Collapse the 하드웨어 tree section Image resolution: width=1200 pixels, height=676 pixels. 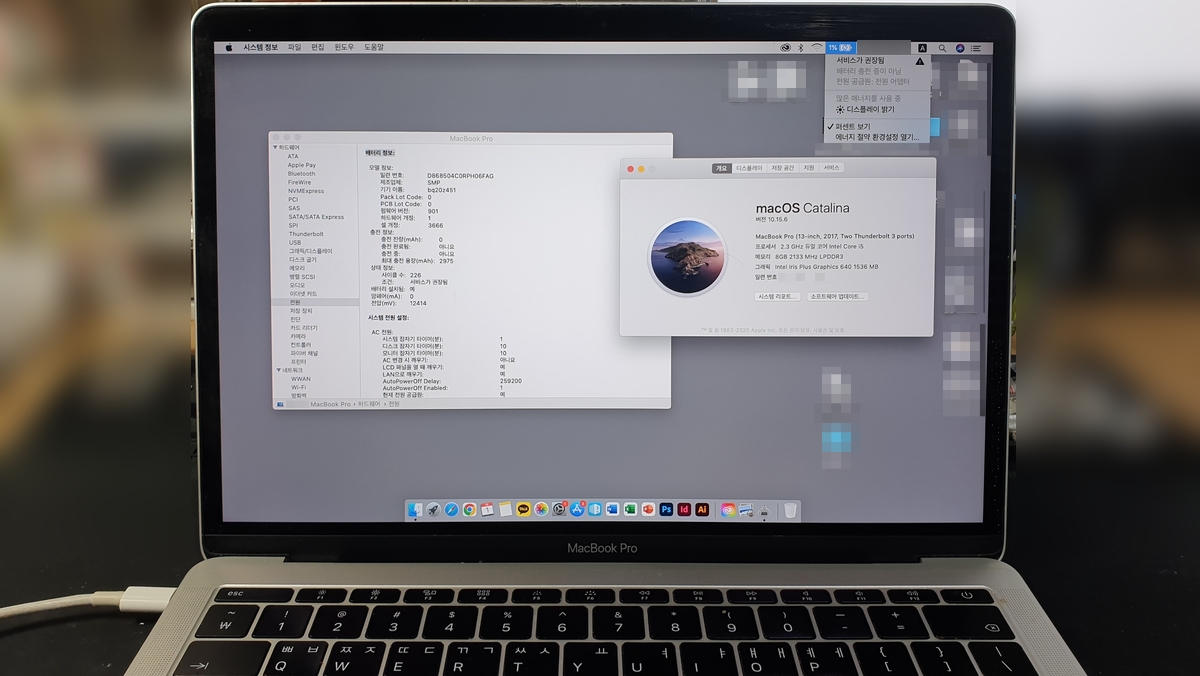point(277,147)
